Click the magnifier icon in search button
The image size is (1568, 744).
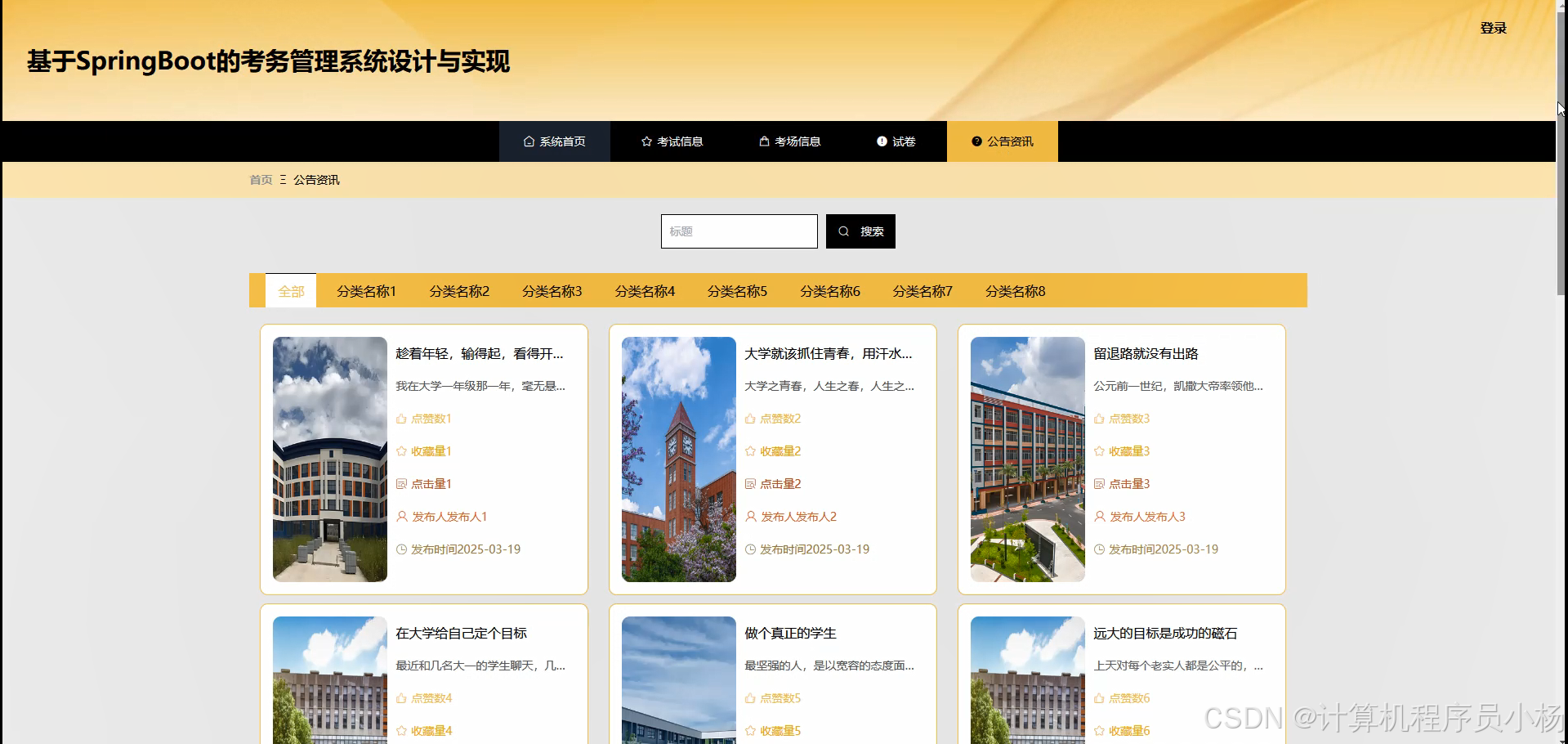pyautogui.click(x=843, y=231)
